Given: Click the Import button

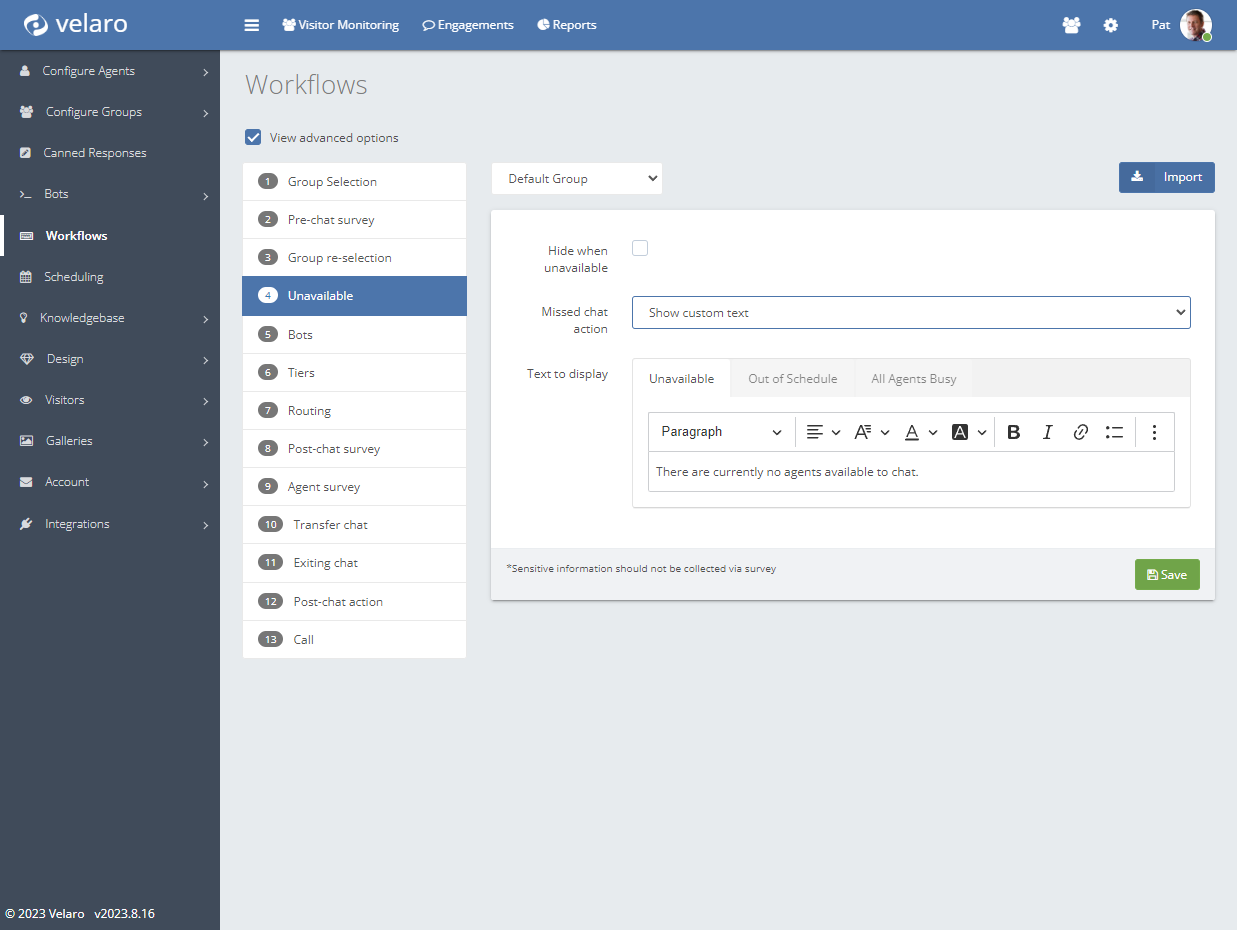Looking at the screenshot, I should tap(1166, 177).
